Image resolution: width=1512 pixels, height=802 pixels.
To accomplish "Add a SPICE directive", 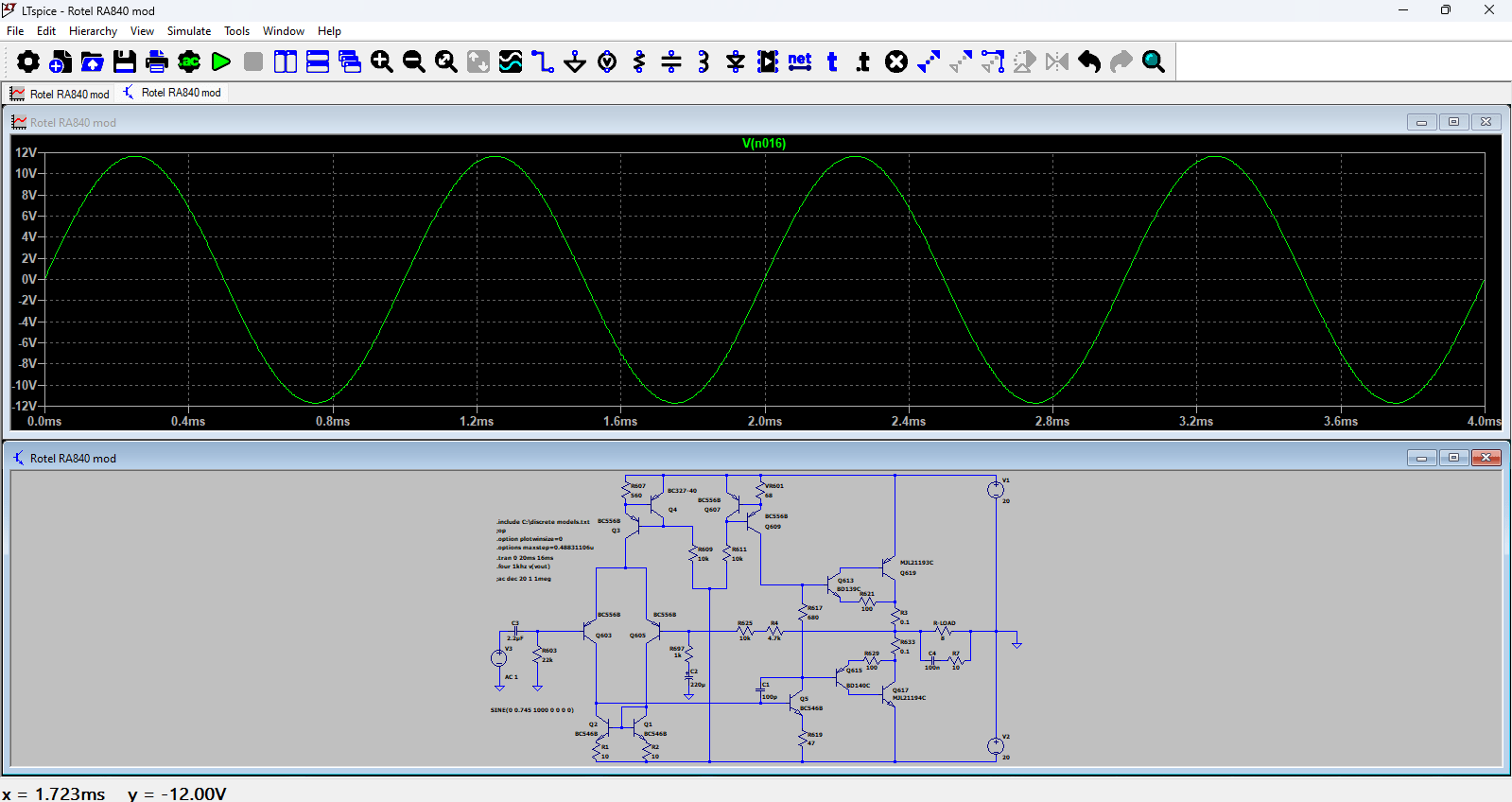I will click(x=863, y=61).
